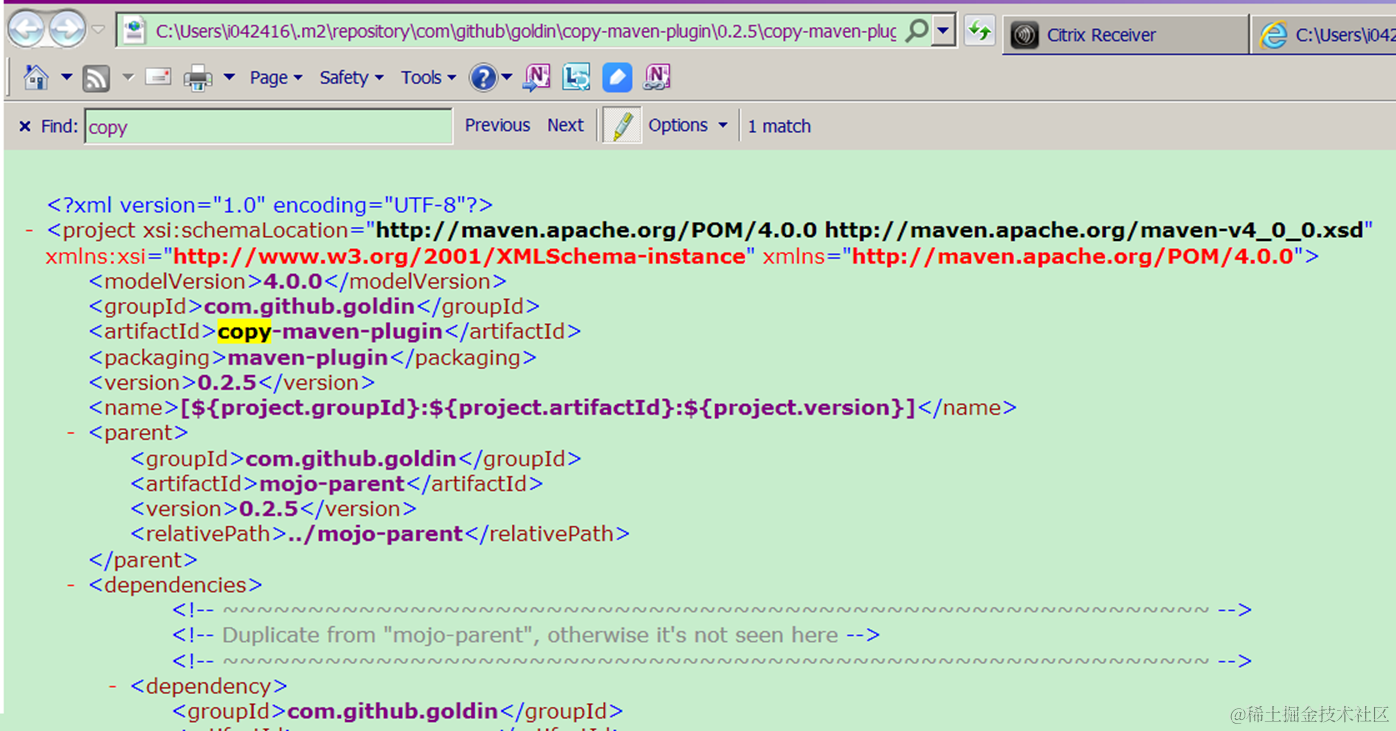Image resolution: width=1396 pixels, height=731 pixels.
Task: Click the green Refresh arrows button
Action: pos(979,32)
